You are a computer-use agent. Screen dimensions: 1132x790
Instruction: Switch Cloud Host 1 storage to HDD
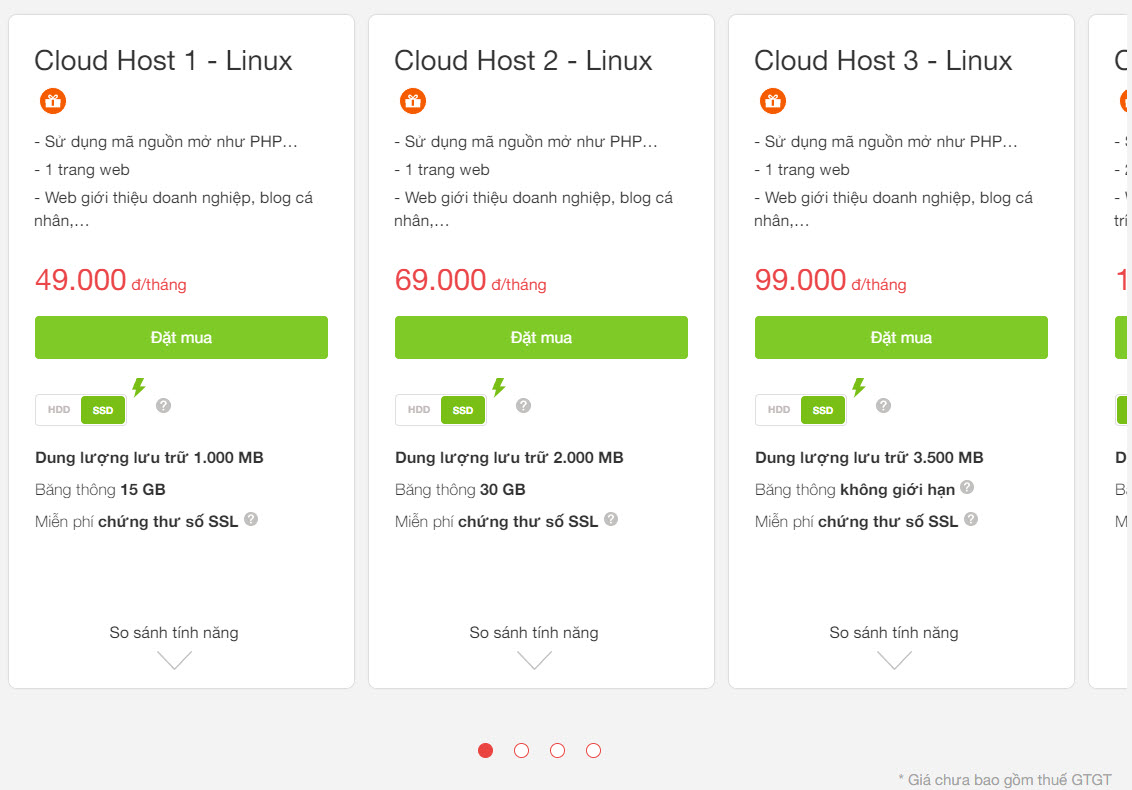[x=58, y=410]
